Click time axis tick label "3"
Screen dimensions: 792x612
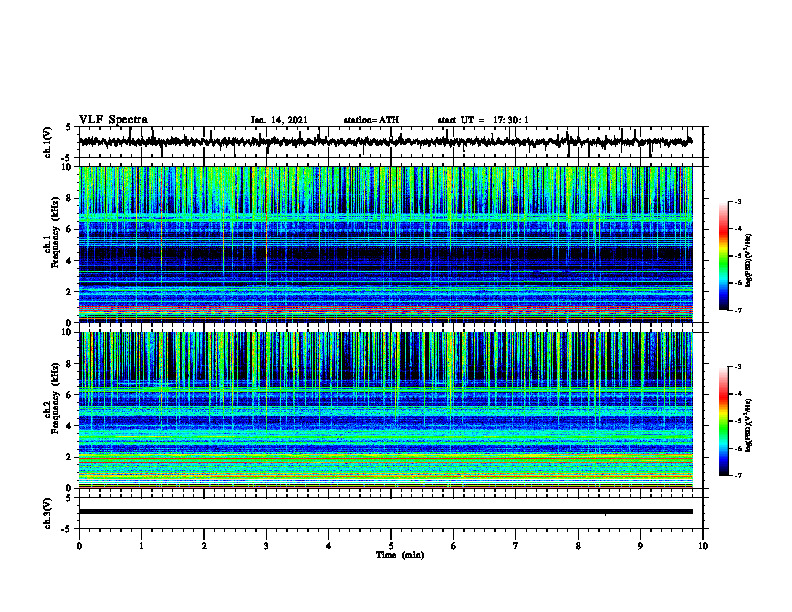point(266,546)
